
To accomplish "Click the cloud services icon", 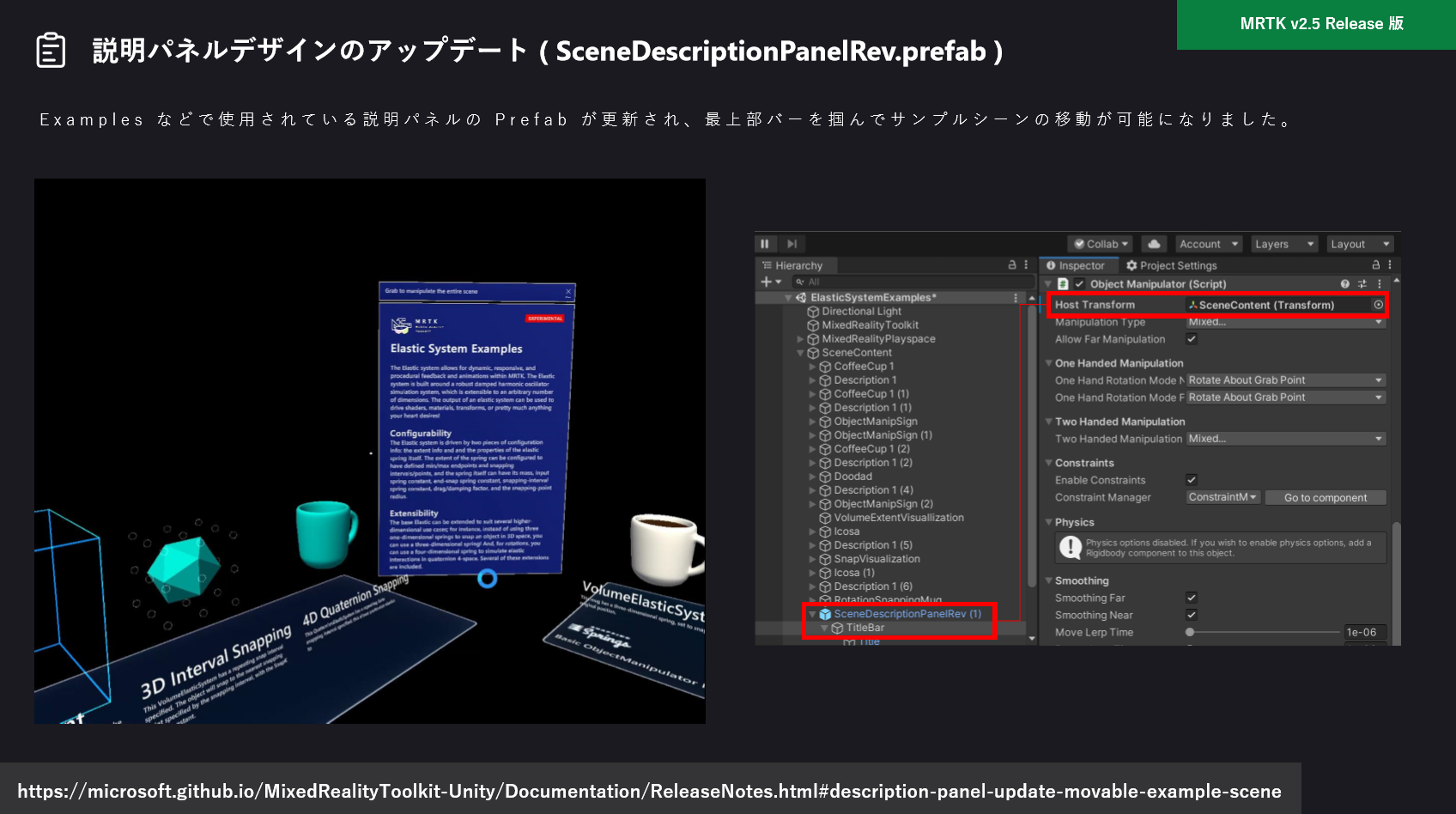I will click(1154, 244).
